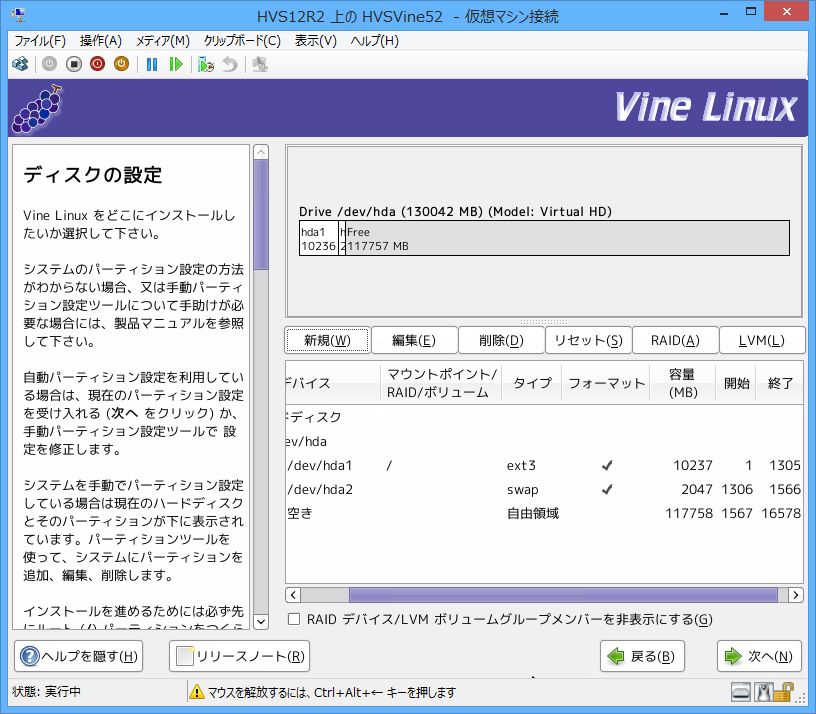Screen dimensions: 816x714
Task: Click partition list scroll left arrow
Action: click(x=293, y=594)
